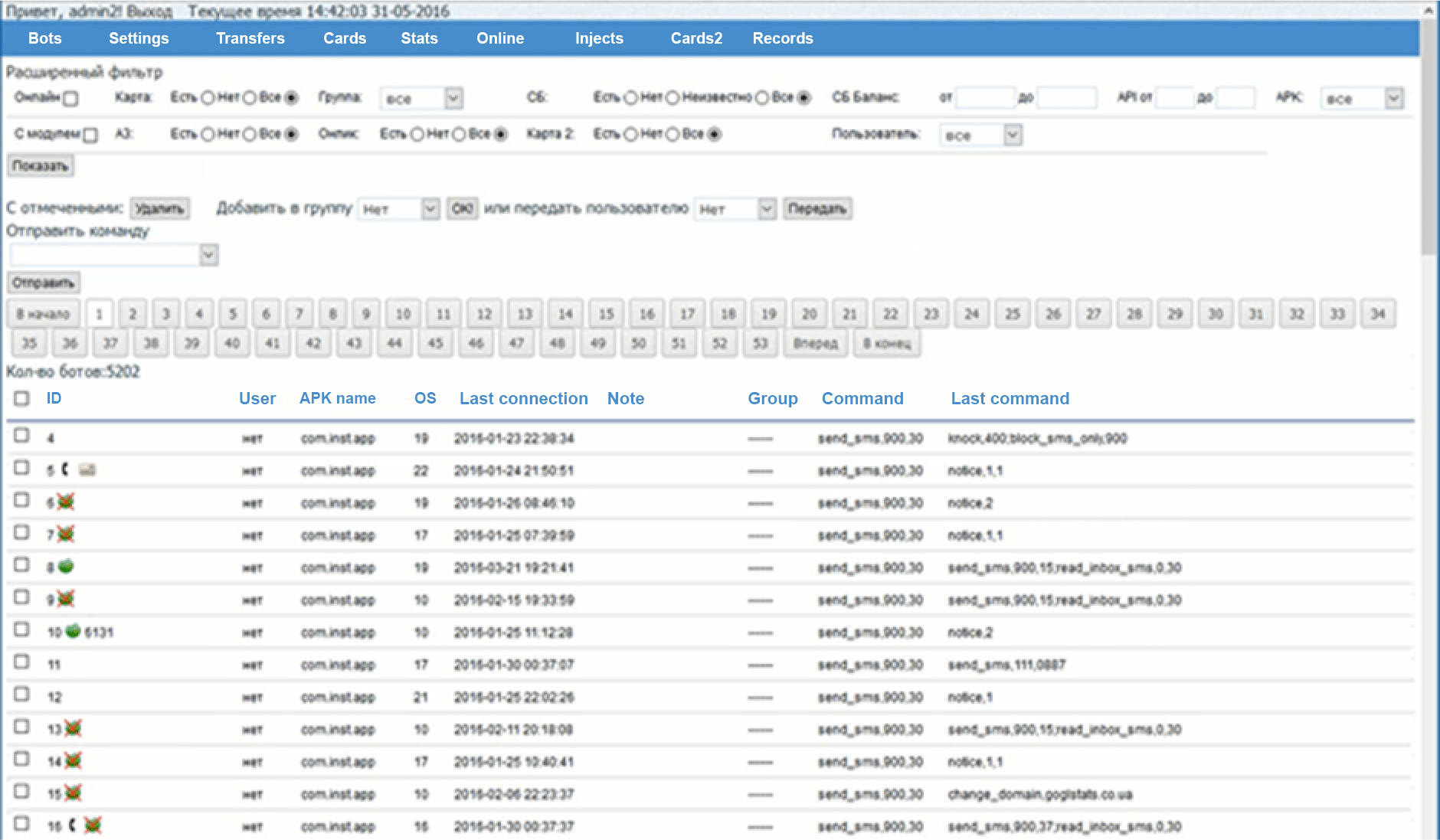Image resolution: width=1440 pixels, height=840 pixels.
Task: Click the red crossed-out icon beside ID 6
Action: (x=66, y=502)
